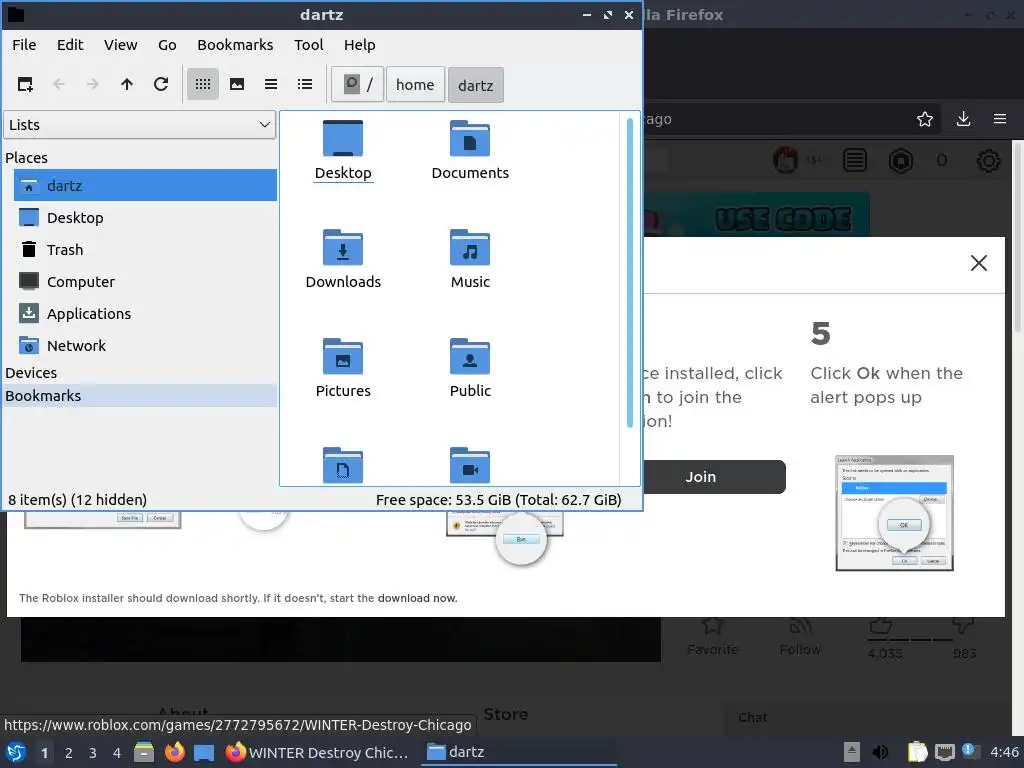Viewport: 1024px width, 768px height.
Task: Click the home path button
Action: point(415,84)
